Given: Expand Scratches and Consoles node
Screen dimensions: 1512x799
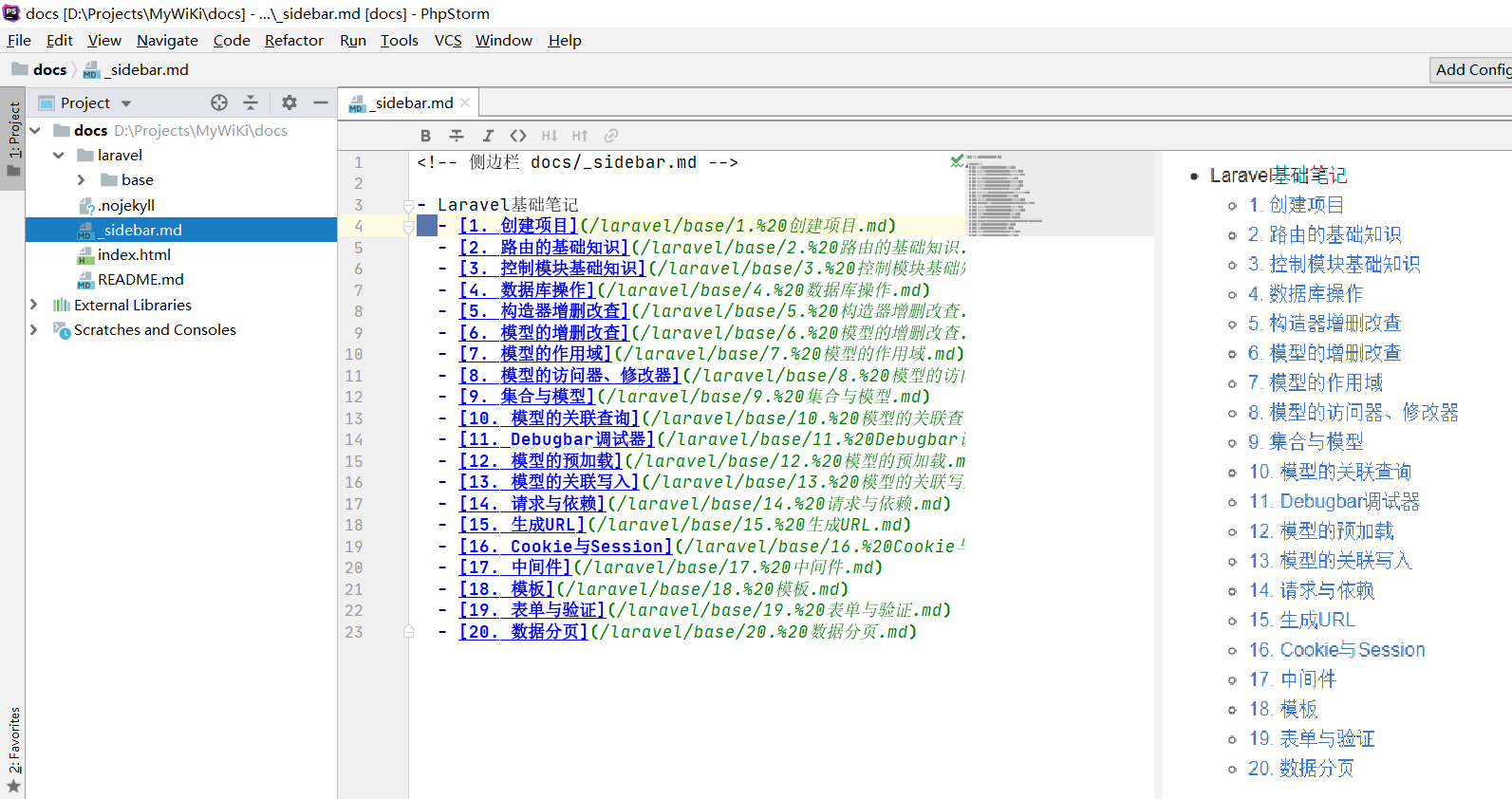Looking at the screenshot, I should (x=34, y=329).
